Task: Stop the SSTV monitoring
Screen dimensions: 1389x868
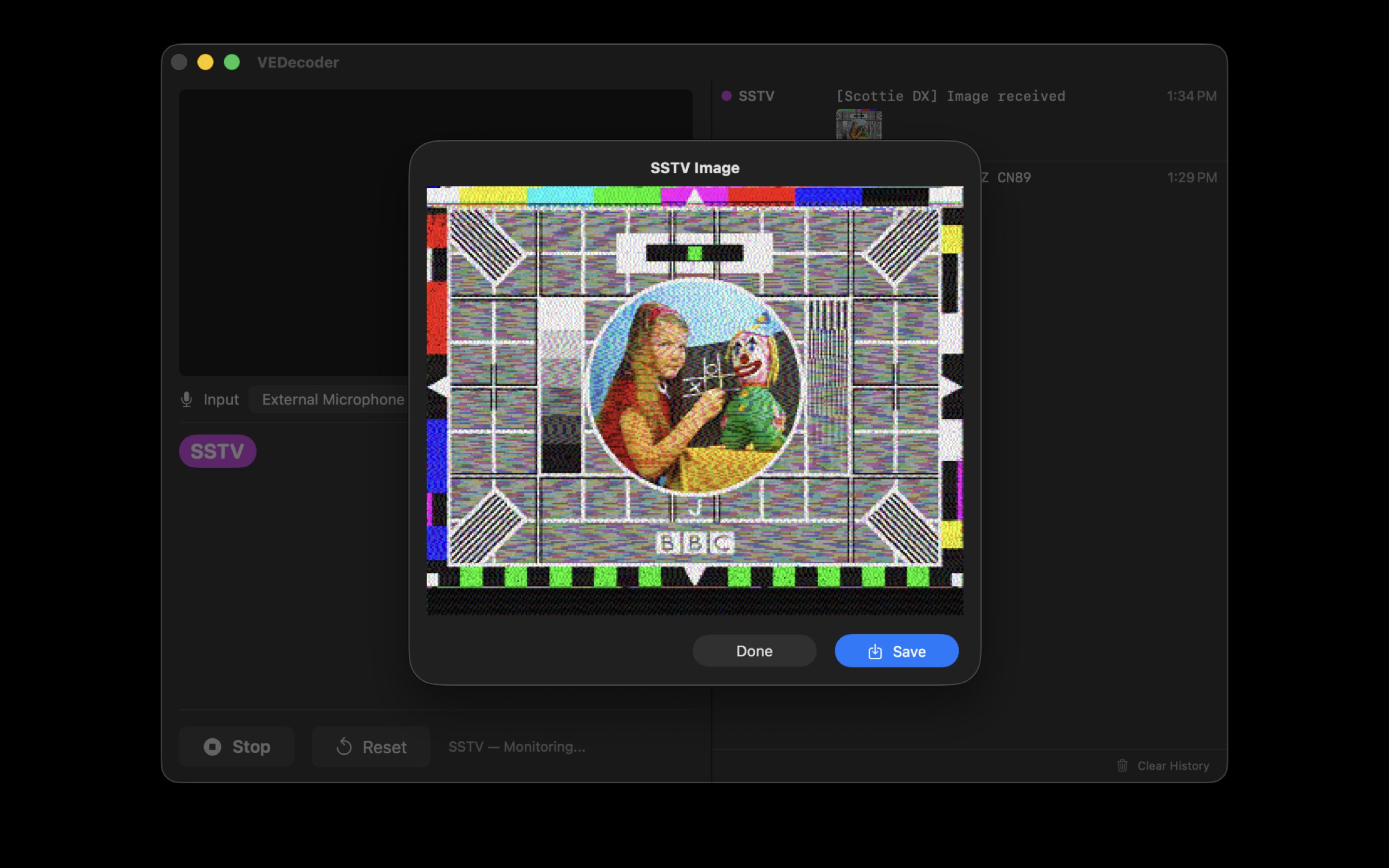Action: [236, 746]
